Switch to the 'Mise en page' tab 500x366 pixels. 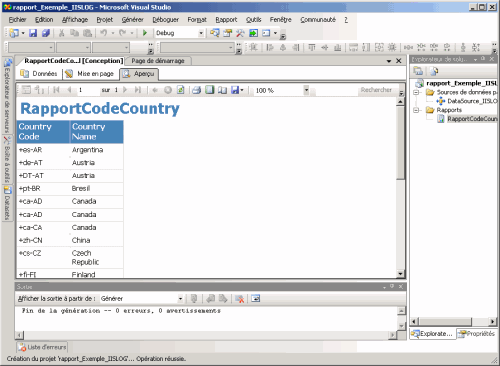[x=90, y=74]
